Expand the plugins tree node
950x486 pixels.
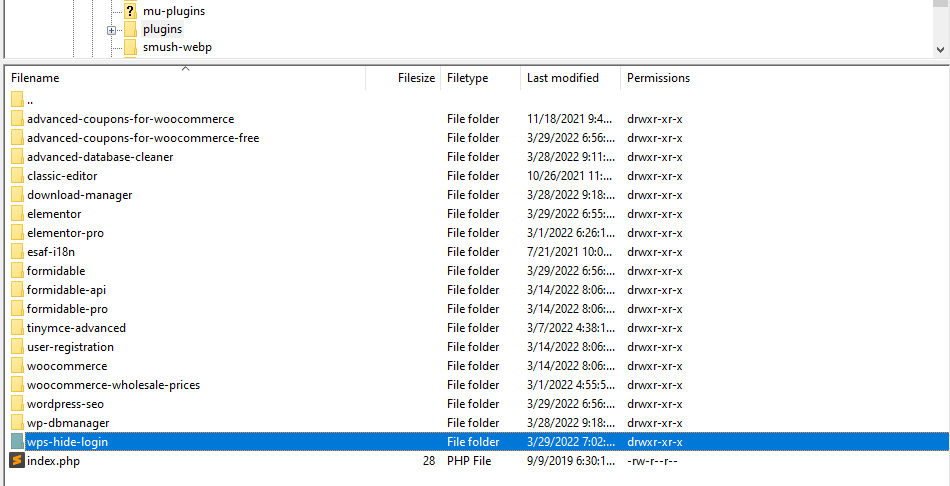coord(111,30)
